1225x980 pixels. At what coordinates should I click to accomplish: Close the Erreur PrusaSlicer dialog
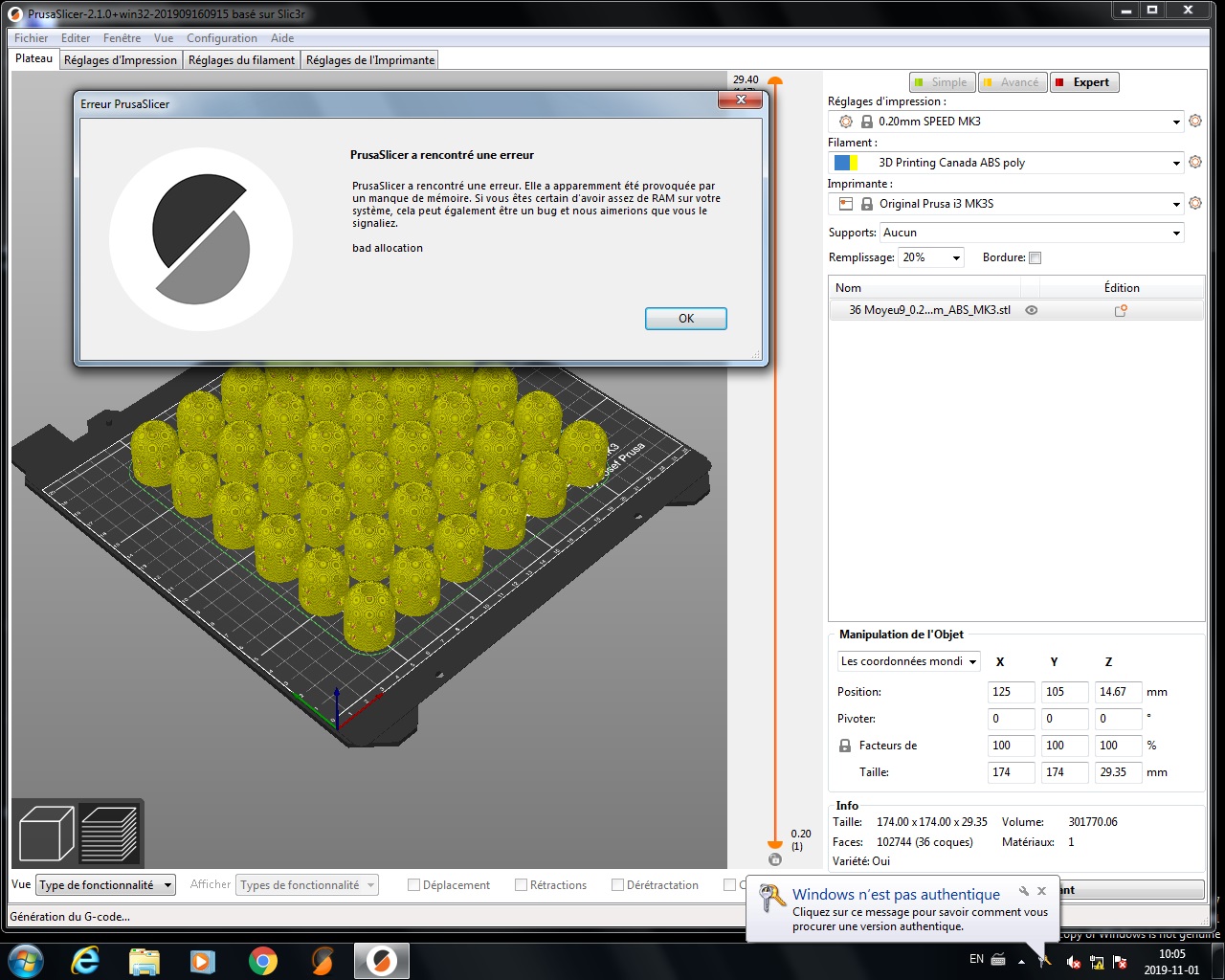click(741, 100)
